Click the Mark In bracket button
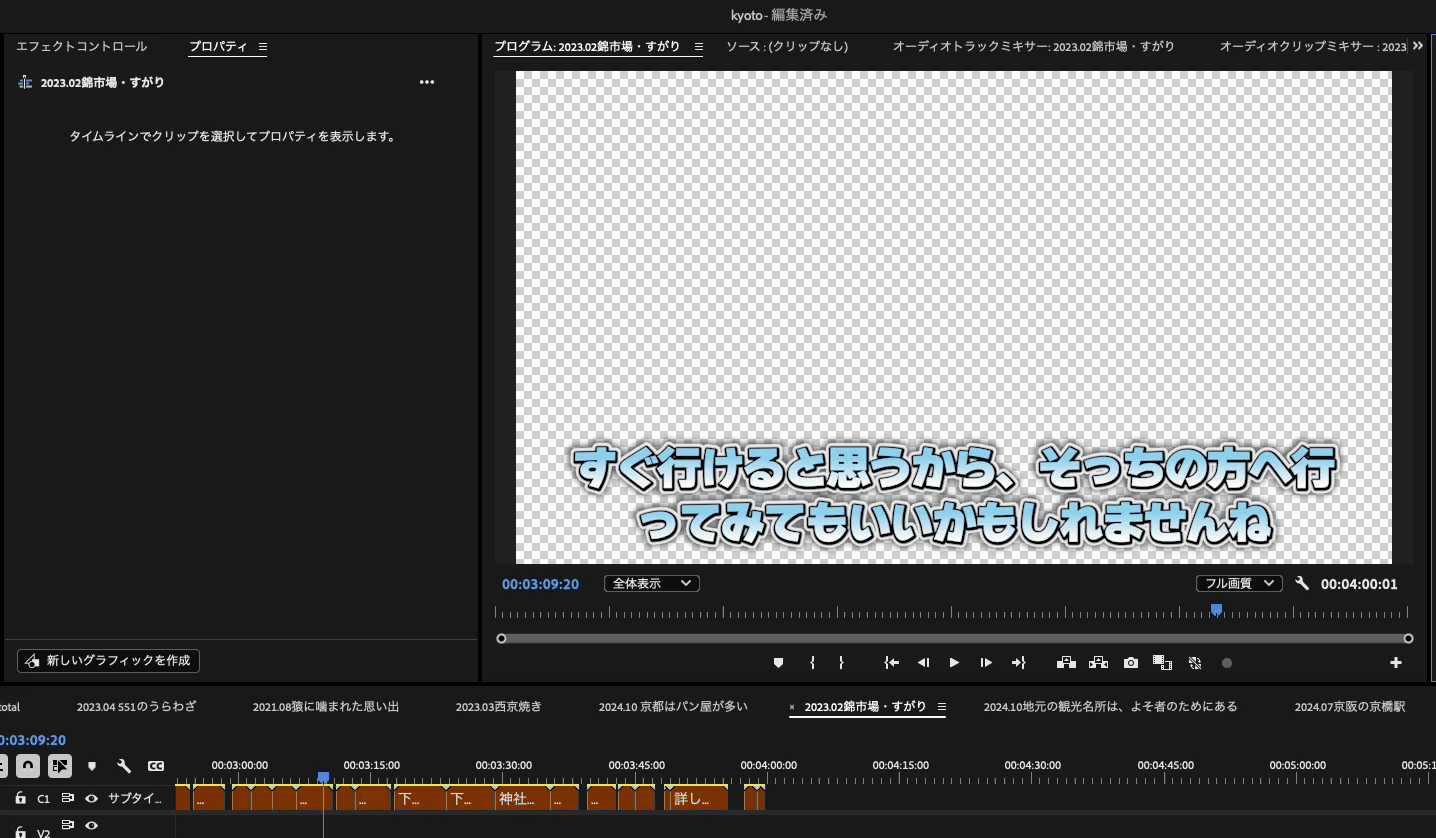The width and height of the screenshot is (1436, 838). 812,662
